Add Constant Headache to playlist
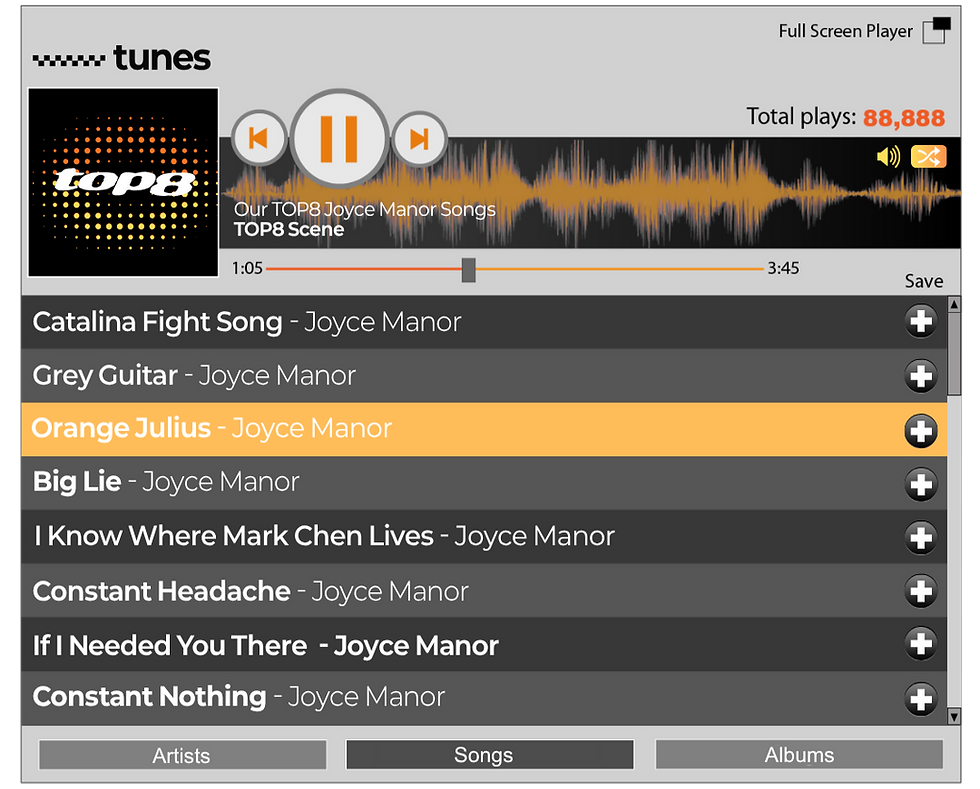The image size is (980, 789). 921,591
